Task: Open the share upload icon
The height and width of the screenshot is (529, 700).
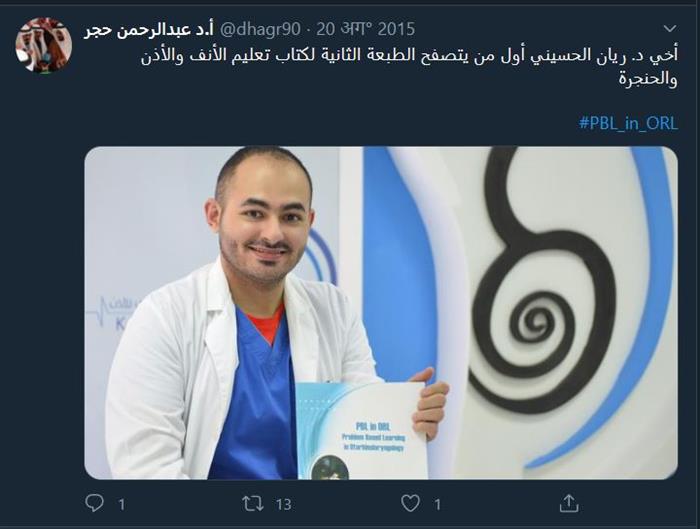Action: coord(569,503)
